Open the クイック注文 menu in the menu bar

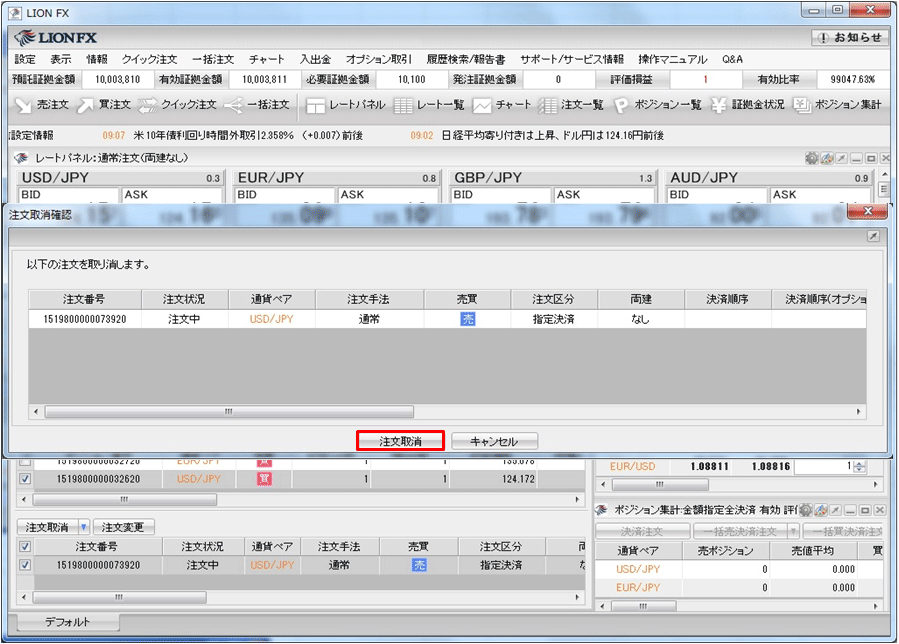point(150,59)
